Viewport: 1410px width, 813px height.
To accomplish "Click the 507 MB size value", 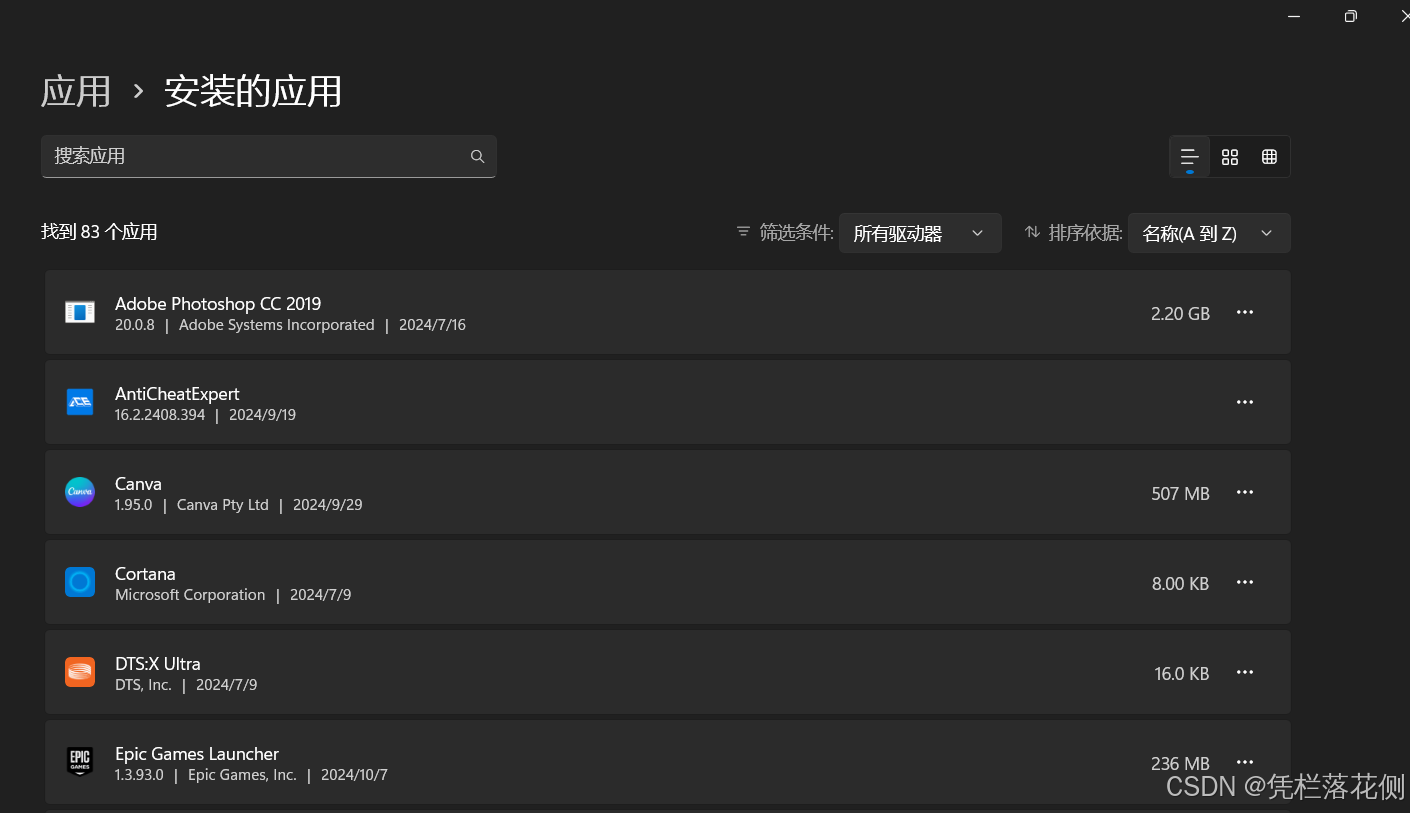I will (x=1180, y=493).
